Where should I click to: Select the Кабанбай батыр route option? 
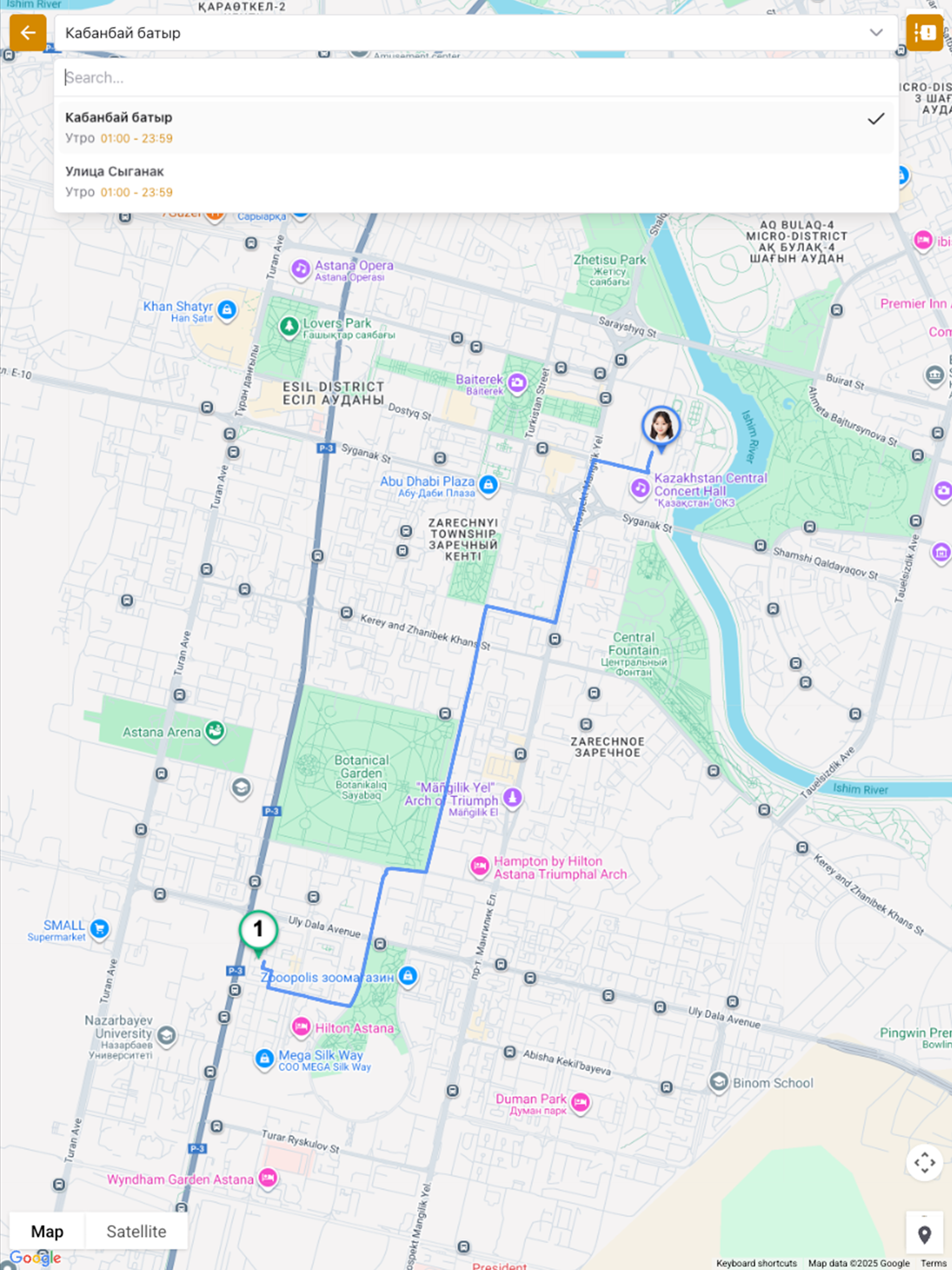click(x=476, y=127)
